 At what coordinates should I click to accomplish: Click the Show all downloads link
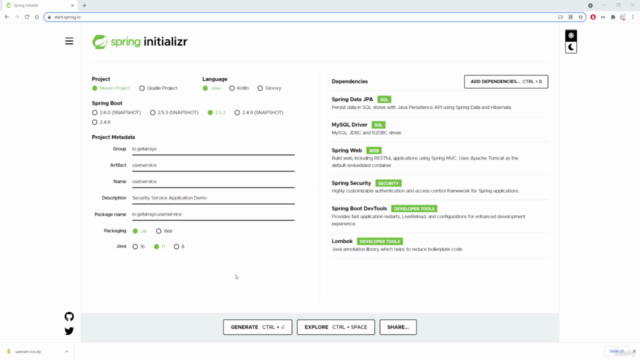point(616,351)
